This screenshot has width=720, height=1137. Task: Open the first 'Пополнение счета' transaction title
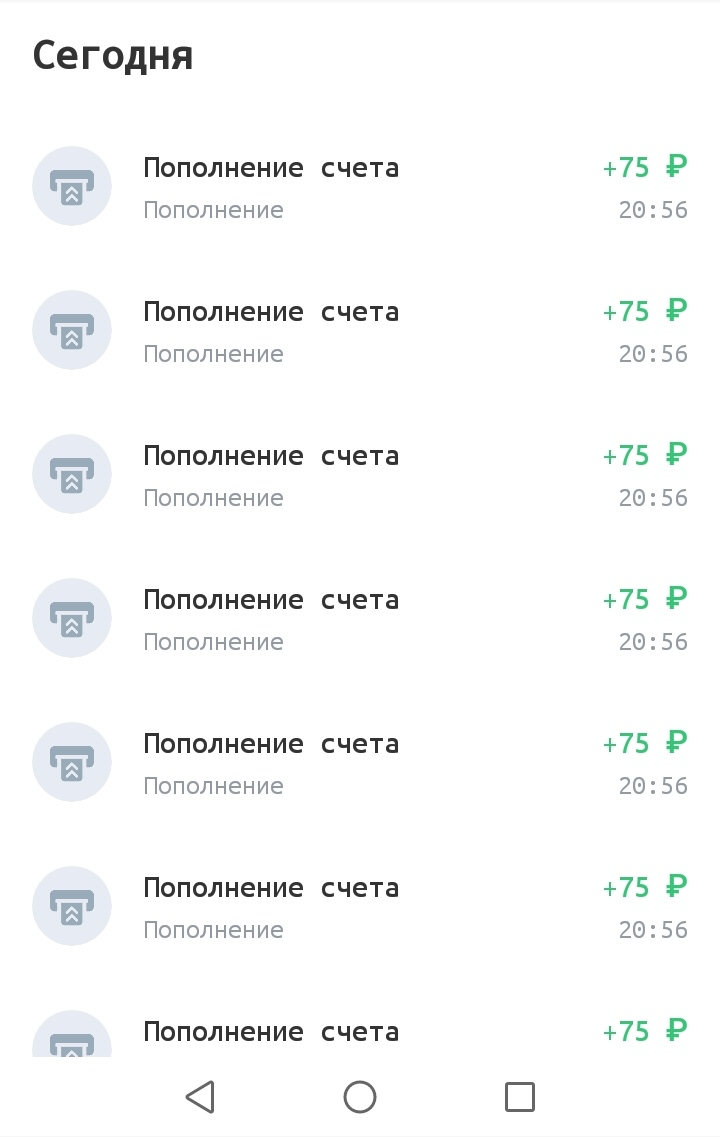(271, 168)
